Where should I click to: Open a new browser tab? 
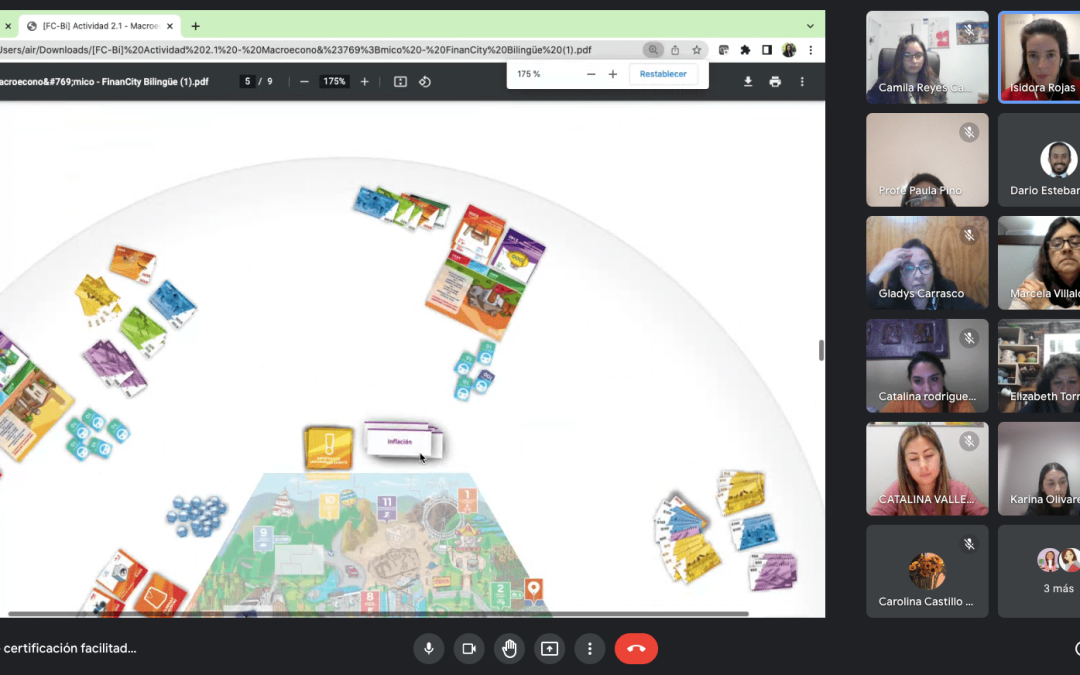pos(196,26)
